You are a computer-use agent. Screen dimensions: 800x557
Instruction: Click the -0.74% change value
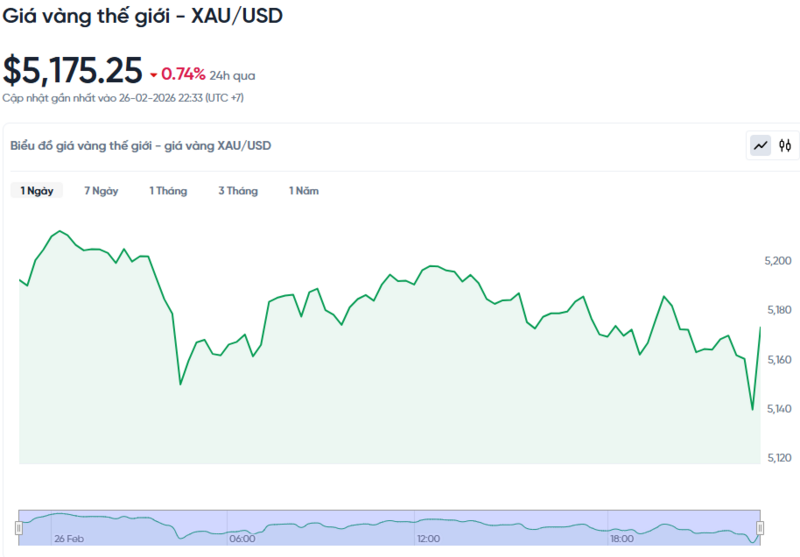click(183, 73)
